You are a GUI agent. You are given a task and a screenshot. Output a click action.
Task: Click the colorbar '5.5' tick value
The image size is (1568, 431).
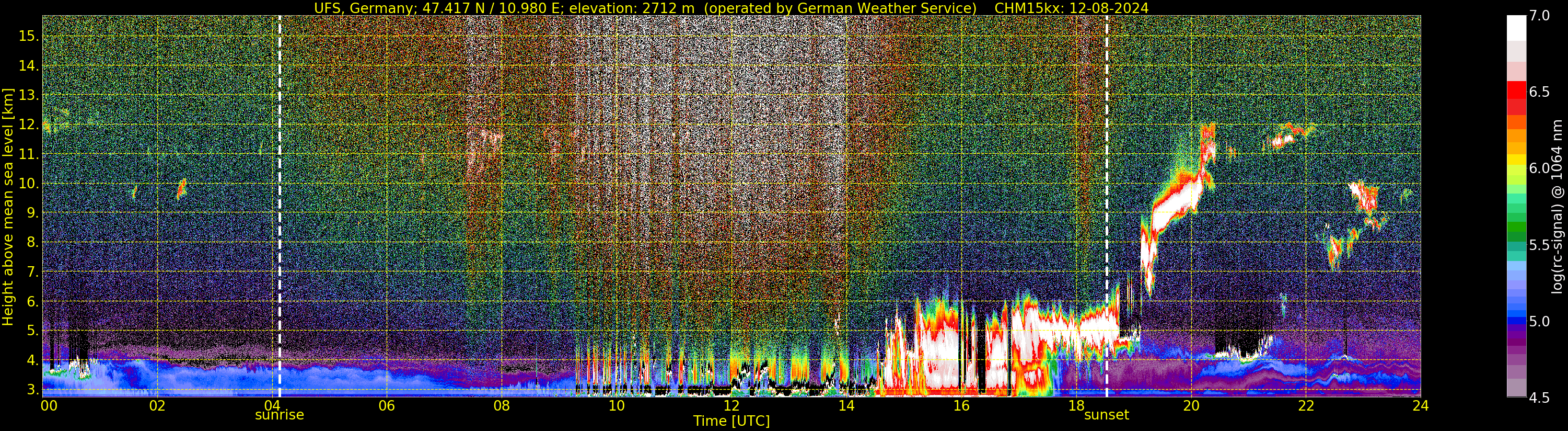pos(1539,245)
